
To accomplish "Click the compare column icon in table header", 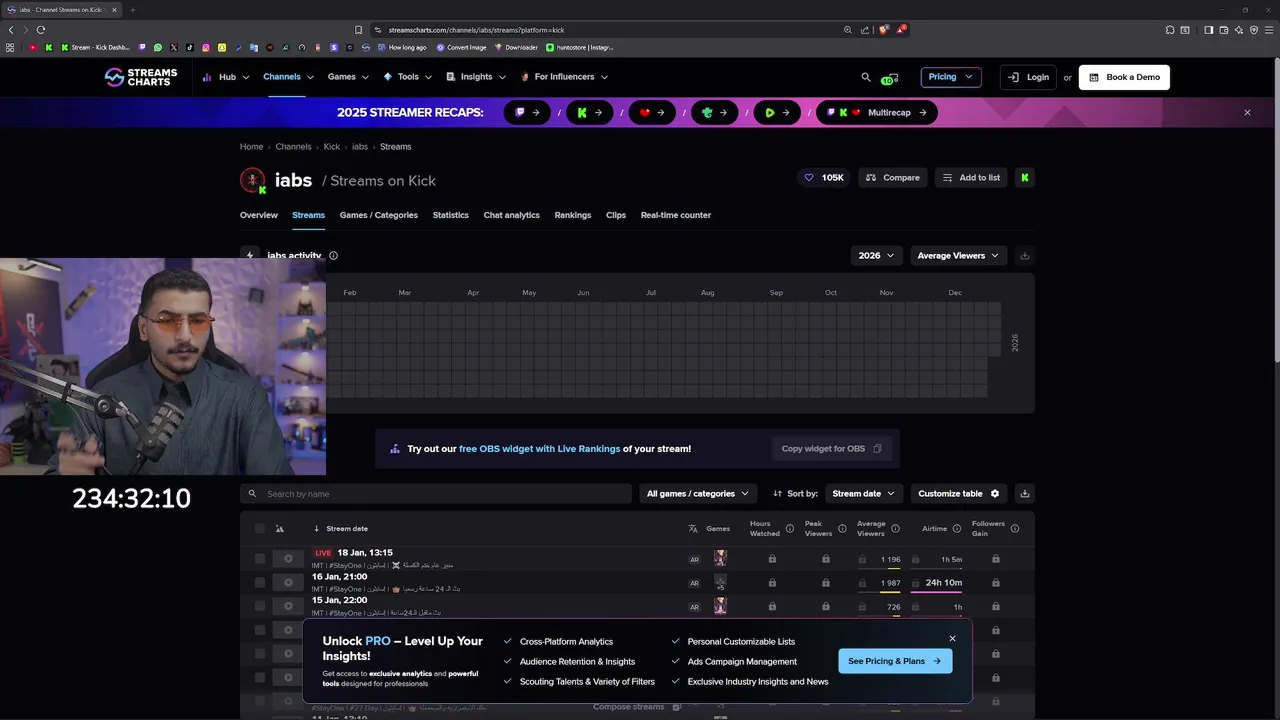I will coord(280,529).
